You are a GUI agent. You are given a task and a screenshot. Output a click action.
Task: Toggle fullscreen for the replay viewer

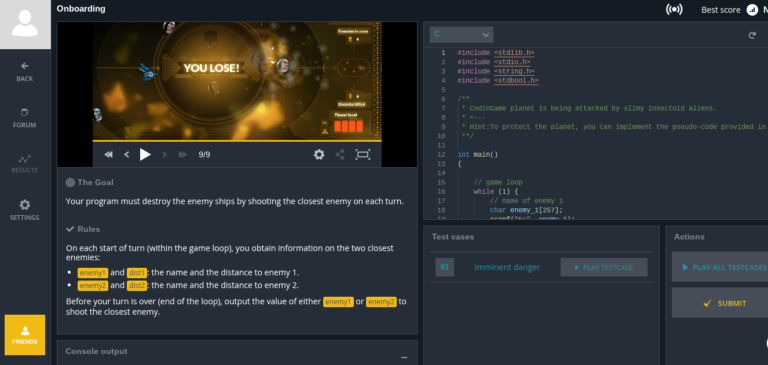tap(362, 154)
